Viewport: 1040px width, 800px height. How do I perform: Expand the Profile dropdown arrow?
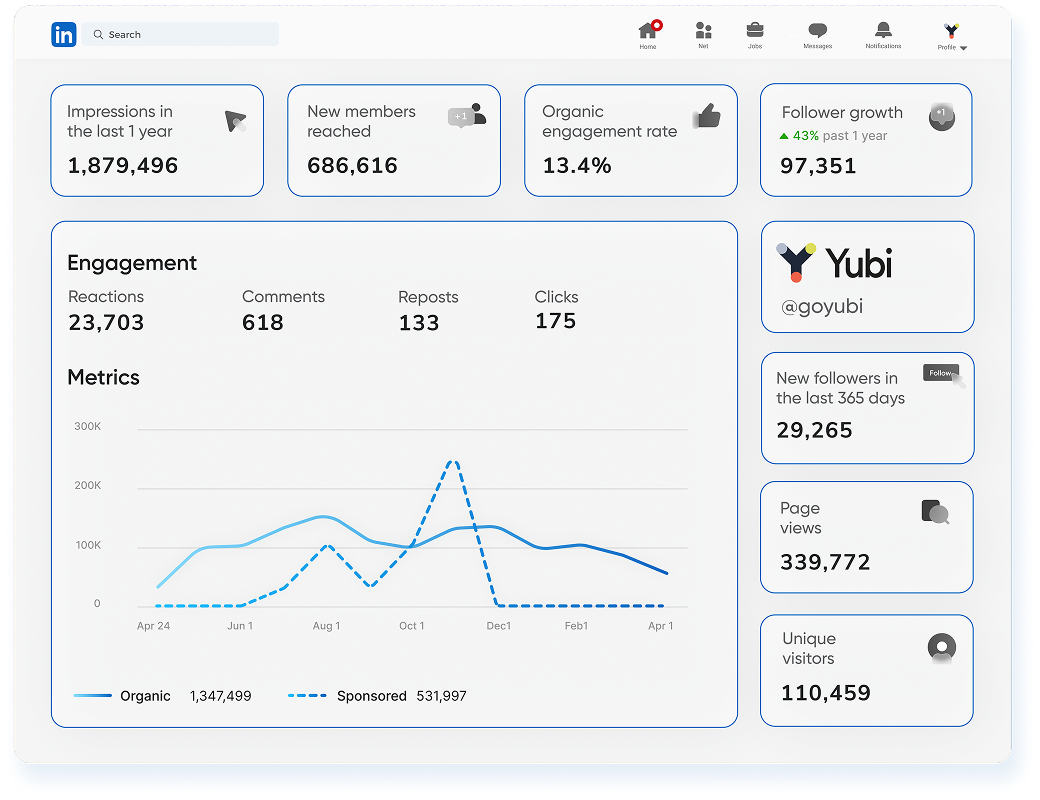(x=963, y=48)
